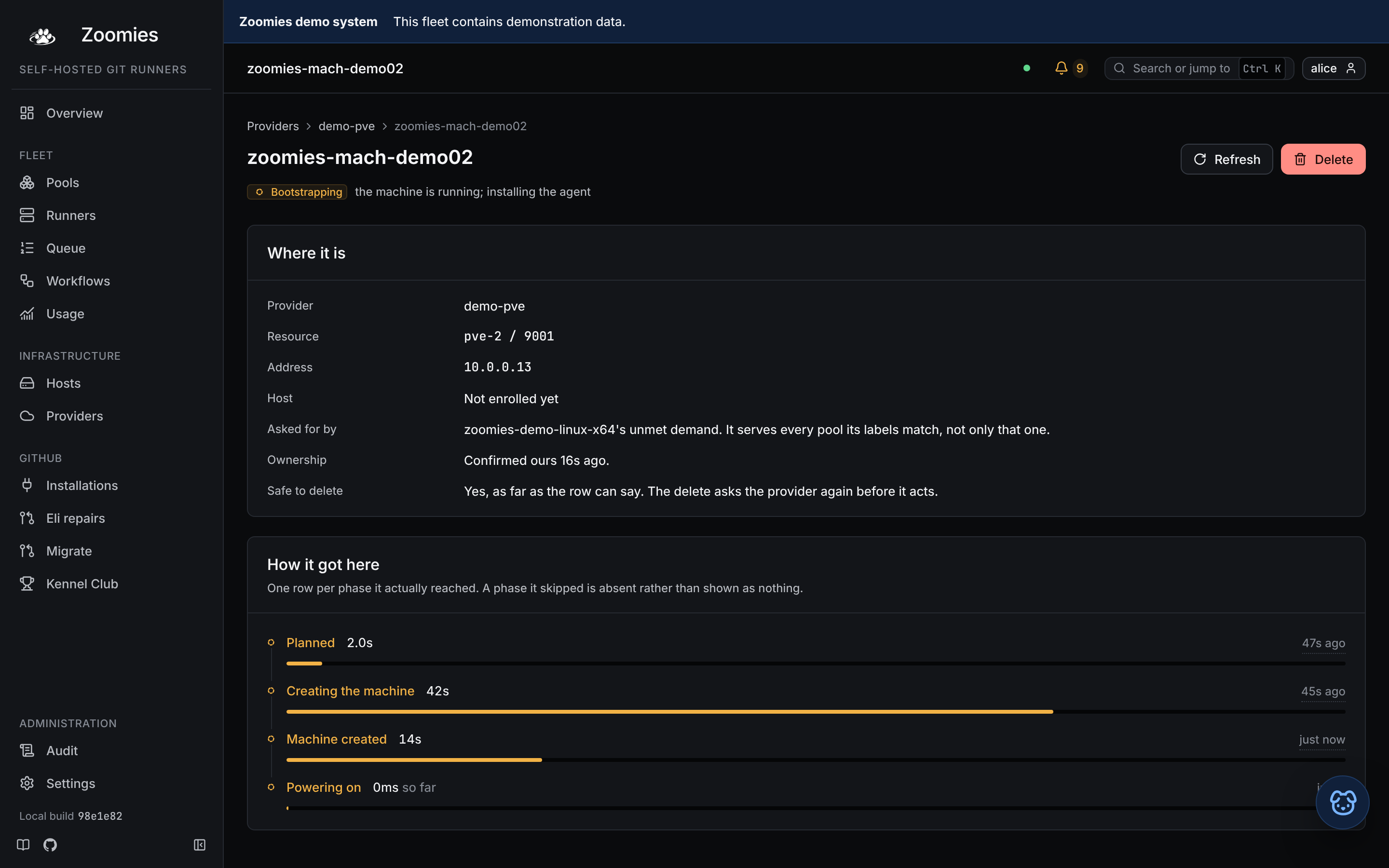Collapse the sidebar panel

point(200,844)
